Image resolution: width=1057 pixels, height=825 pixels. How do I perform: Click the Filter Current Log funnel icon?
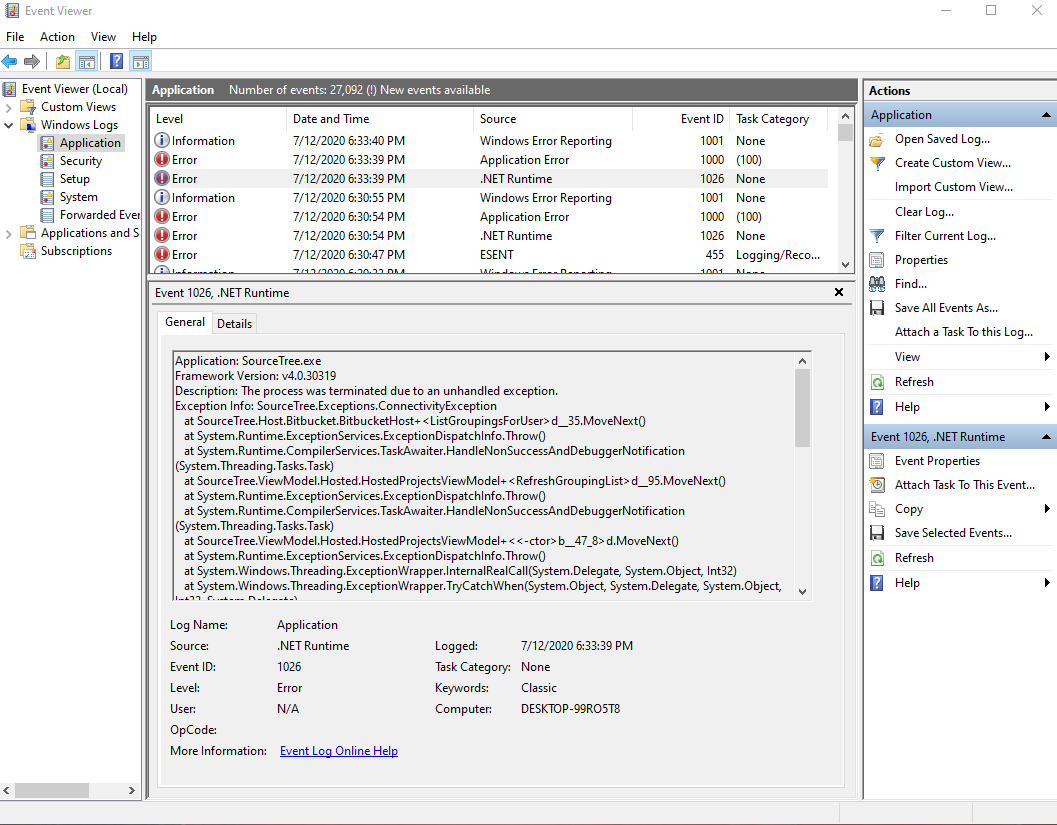click(x=876, y=236)
